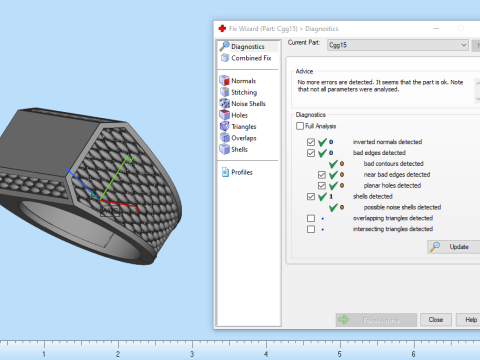Image resolution: width=480 pixels, height=360 pixels.
Task: Click the 'bad contours detected' text
Action: point(393,164)
